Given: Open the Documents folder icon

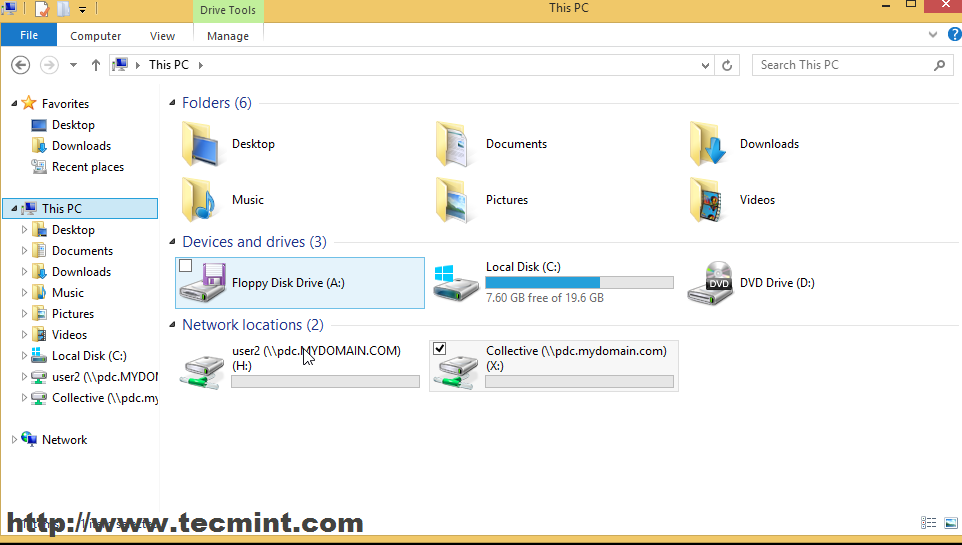Looking at the screenshot, I should pos(454,144).
